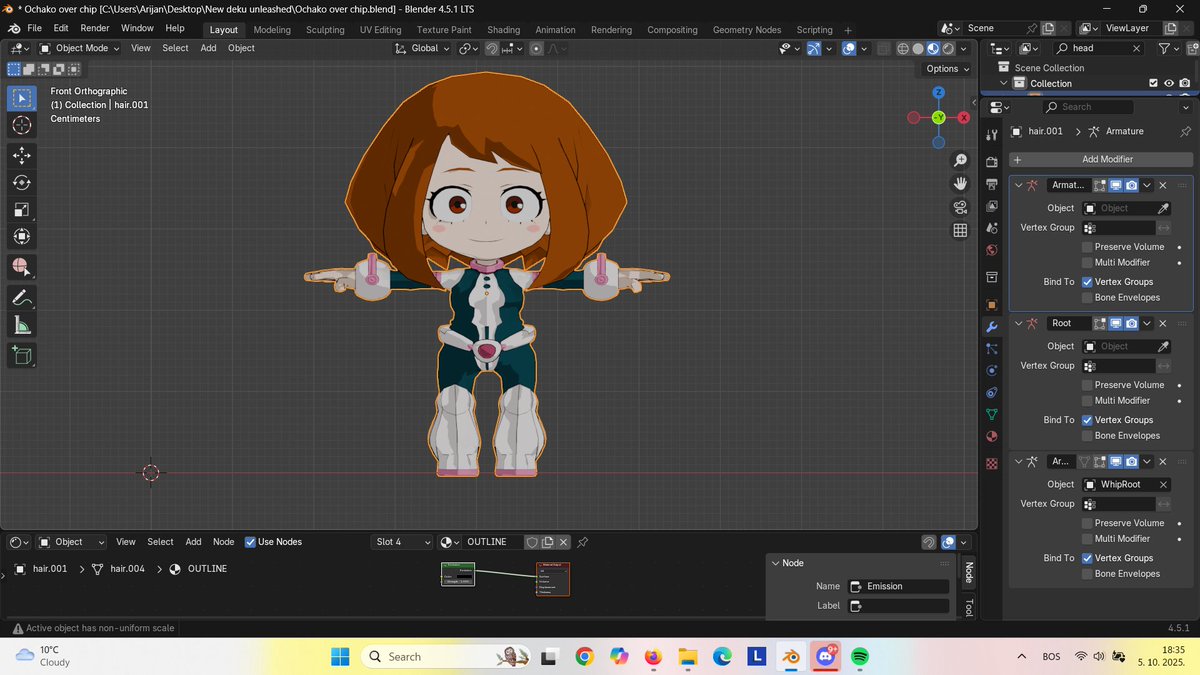Switch perspective/orthographic with the grid icon
The height and width of the screenshot is (675, 1200).
pos(960,230)
